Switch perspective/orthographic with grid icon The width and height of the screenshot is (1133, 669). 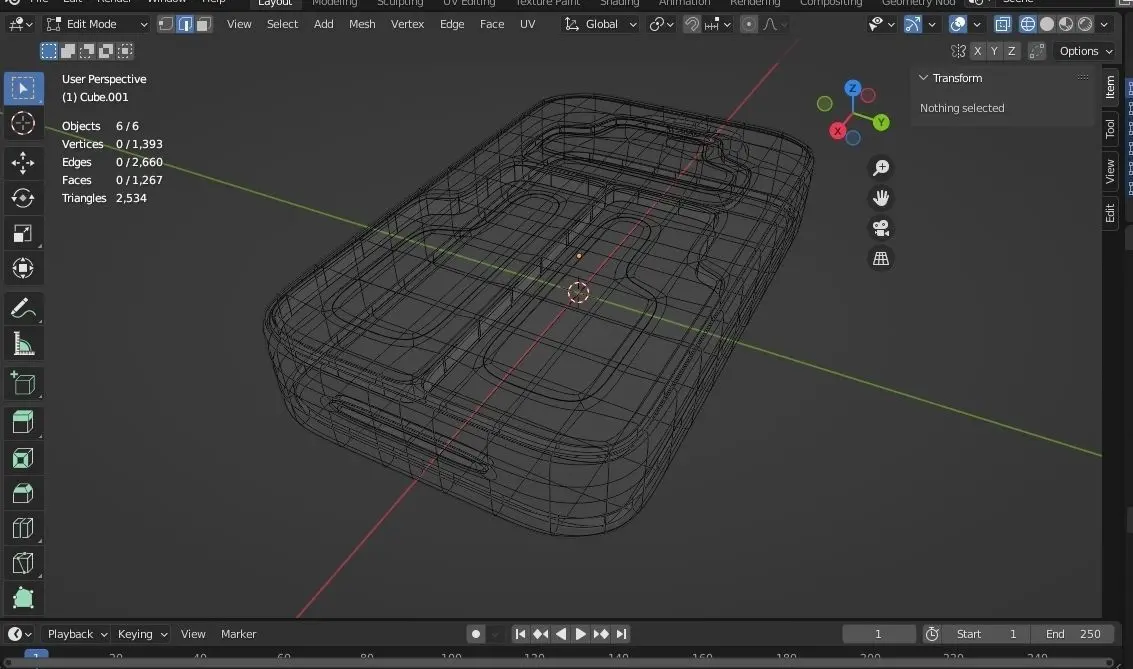[x=881, y=259]
